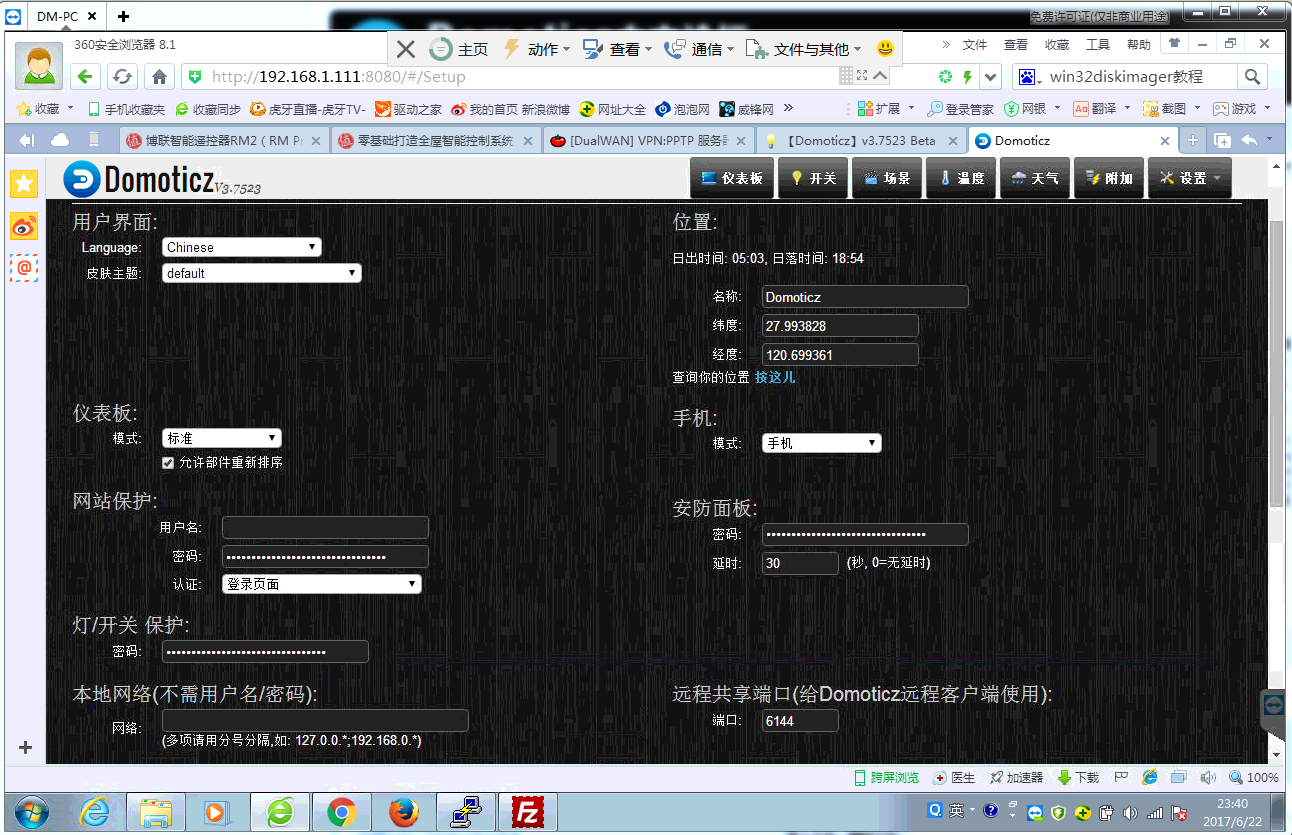
Task: Open the Language dropdown showing Chinese
Action: click(x=241, y=247)
